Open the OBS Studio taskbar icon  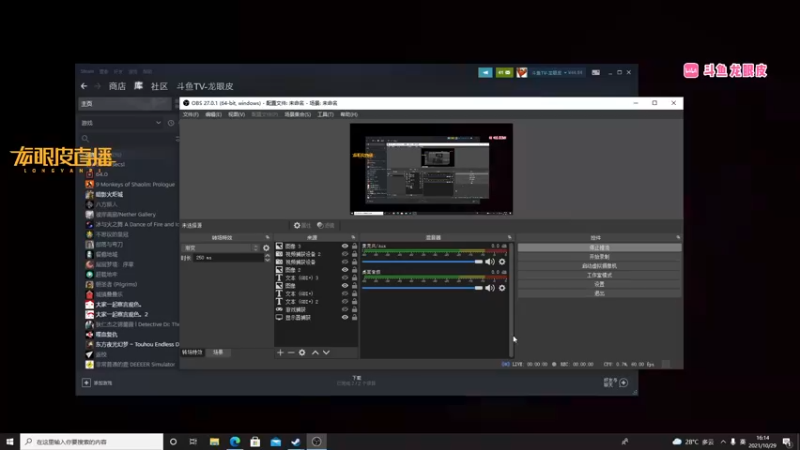pos(316,441)
